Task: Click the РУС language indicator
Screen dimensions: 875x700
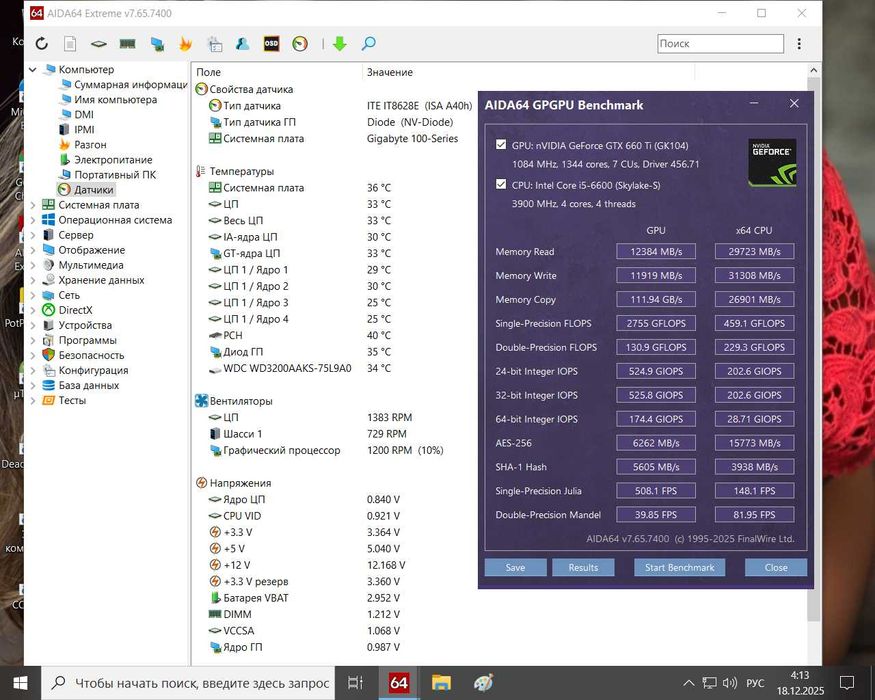Action: click(x=755, y=683)
